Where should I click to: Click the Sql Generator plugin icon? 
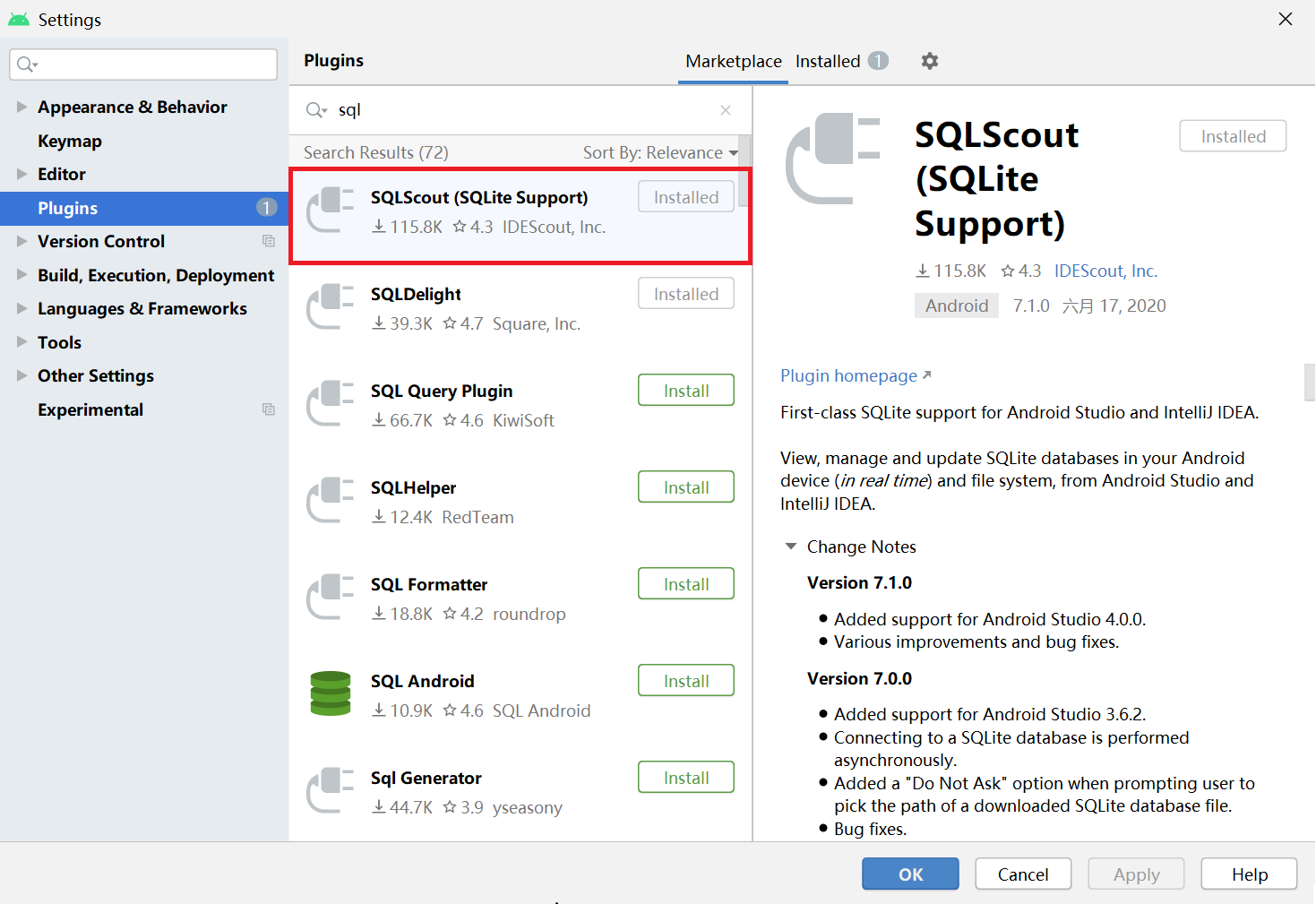(330, 791)
